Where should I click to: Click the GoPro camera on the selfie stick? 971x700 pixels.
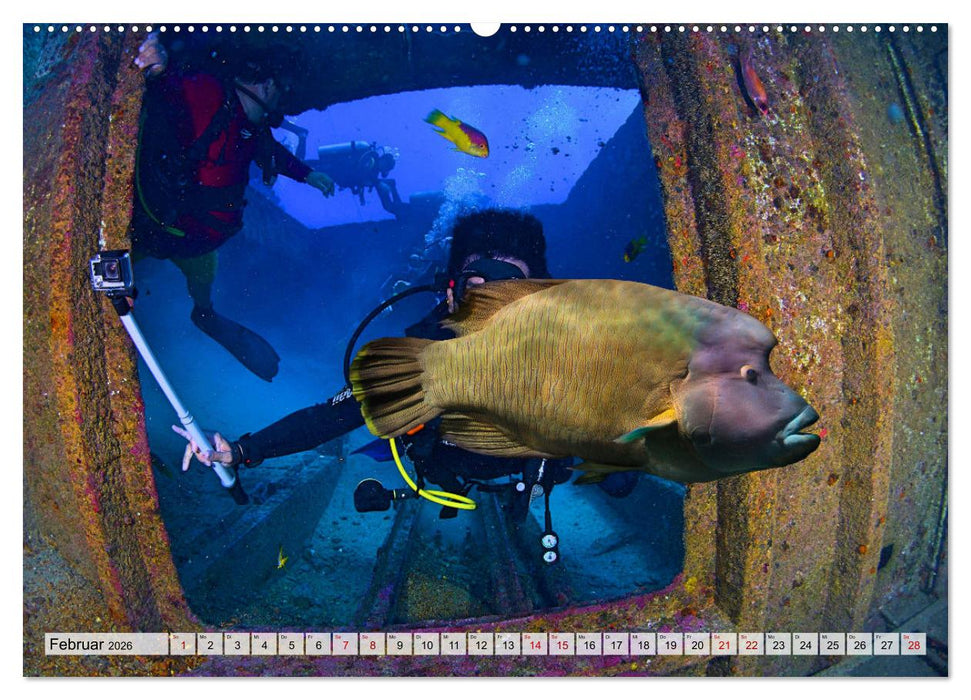(111, 271)
